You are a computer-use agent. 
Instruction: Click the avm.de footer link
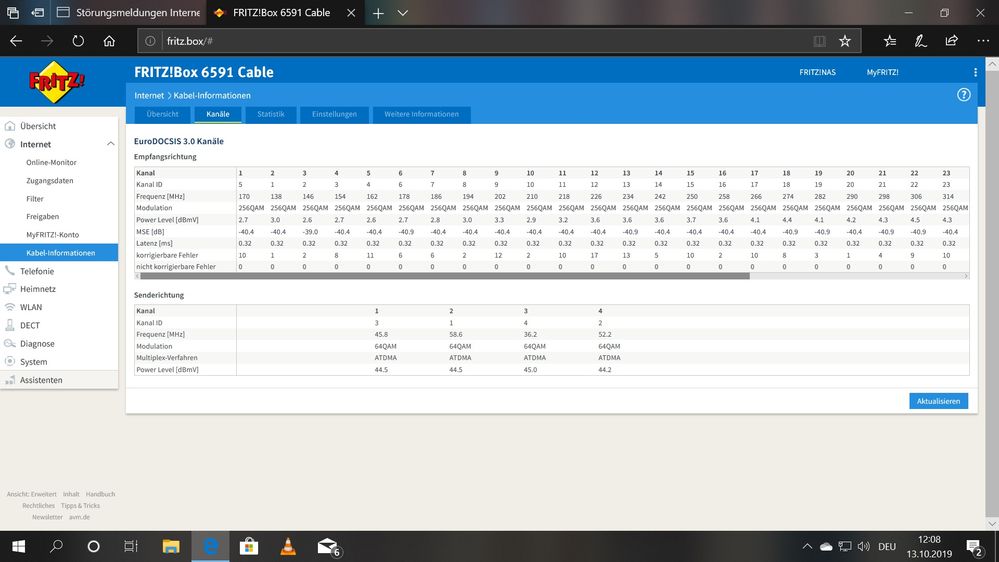click(79, 517)
